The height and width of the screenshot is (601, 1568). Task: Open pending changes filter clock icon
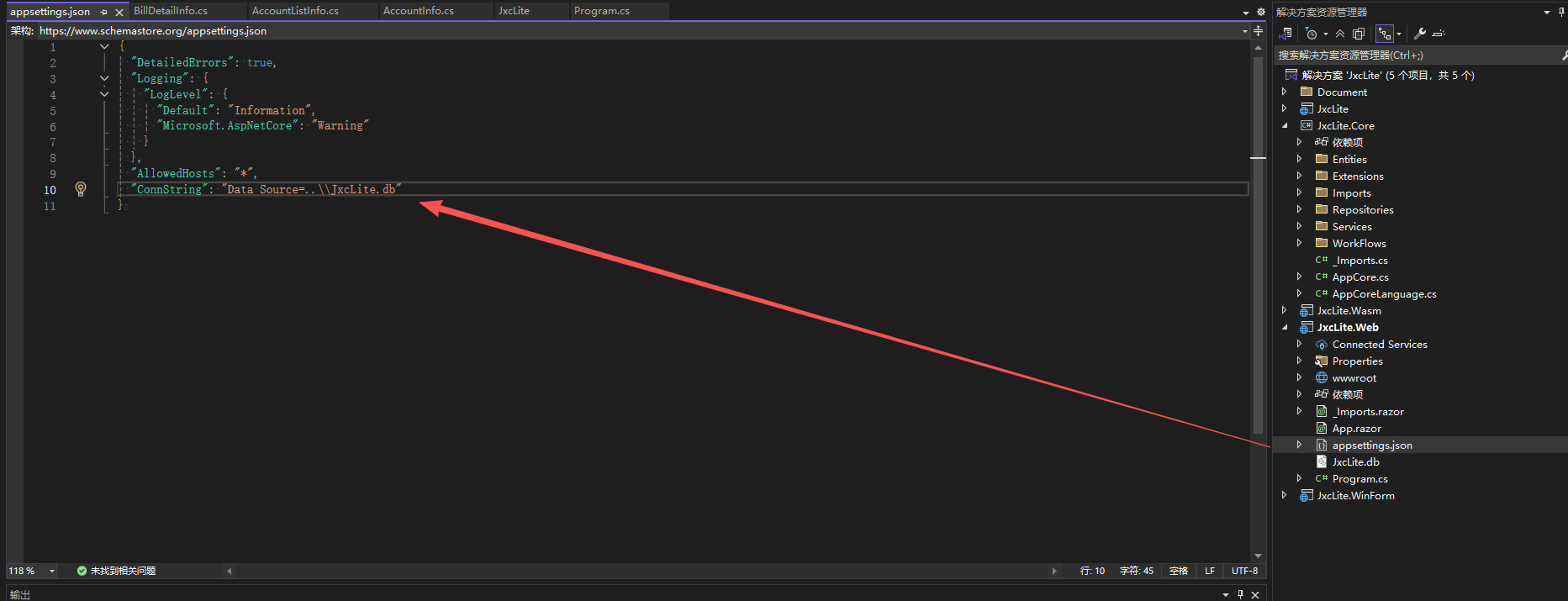[1311, 34]
